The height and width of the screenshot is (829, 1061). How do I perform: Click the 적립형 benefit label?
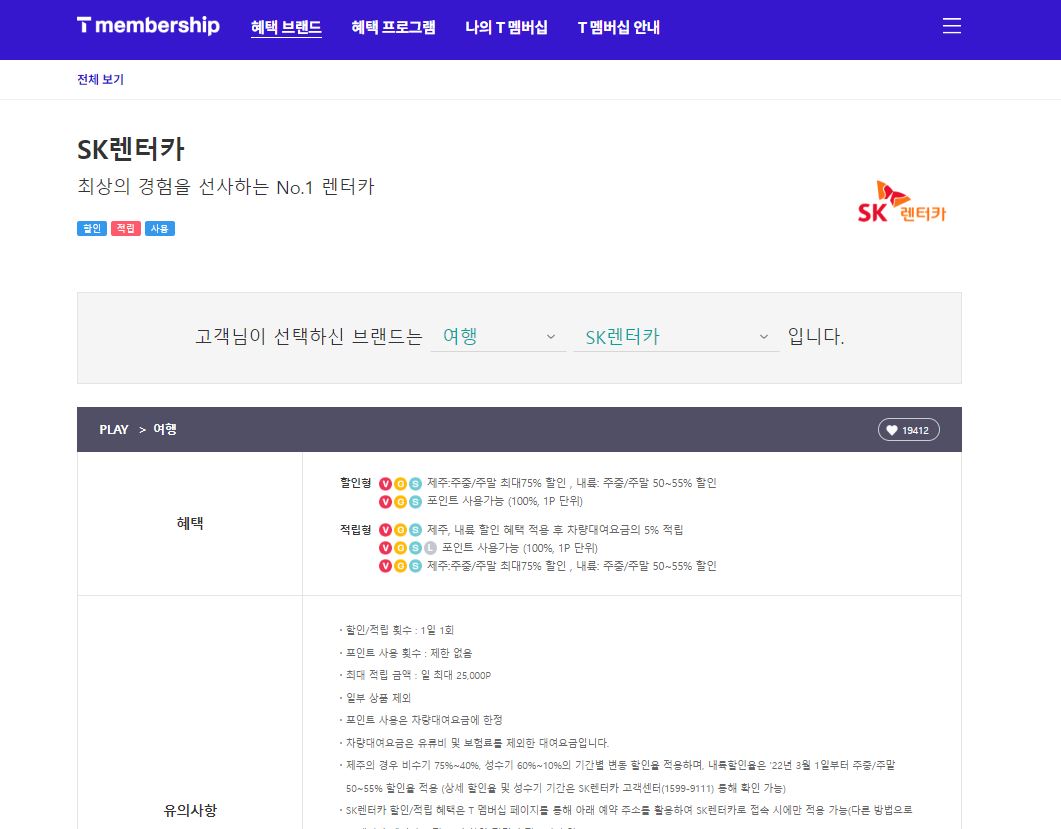click(x=355, y=529)
